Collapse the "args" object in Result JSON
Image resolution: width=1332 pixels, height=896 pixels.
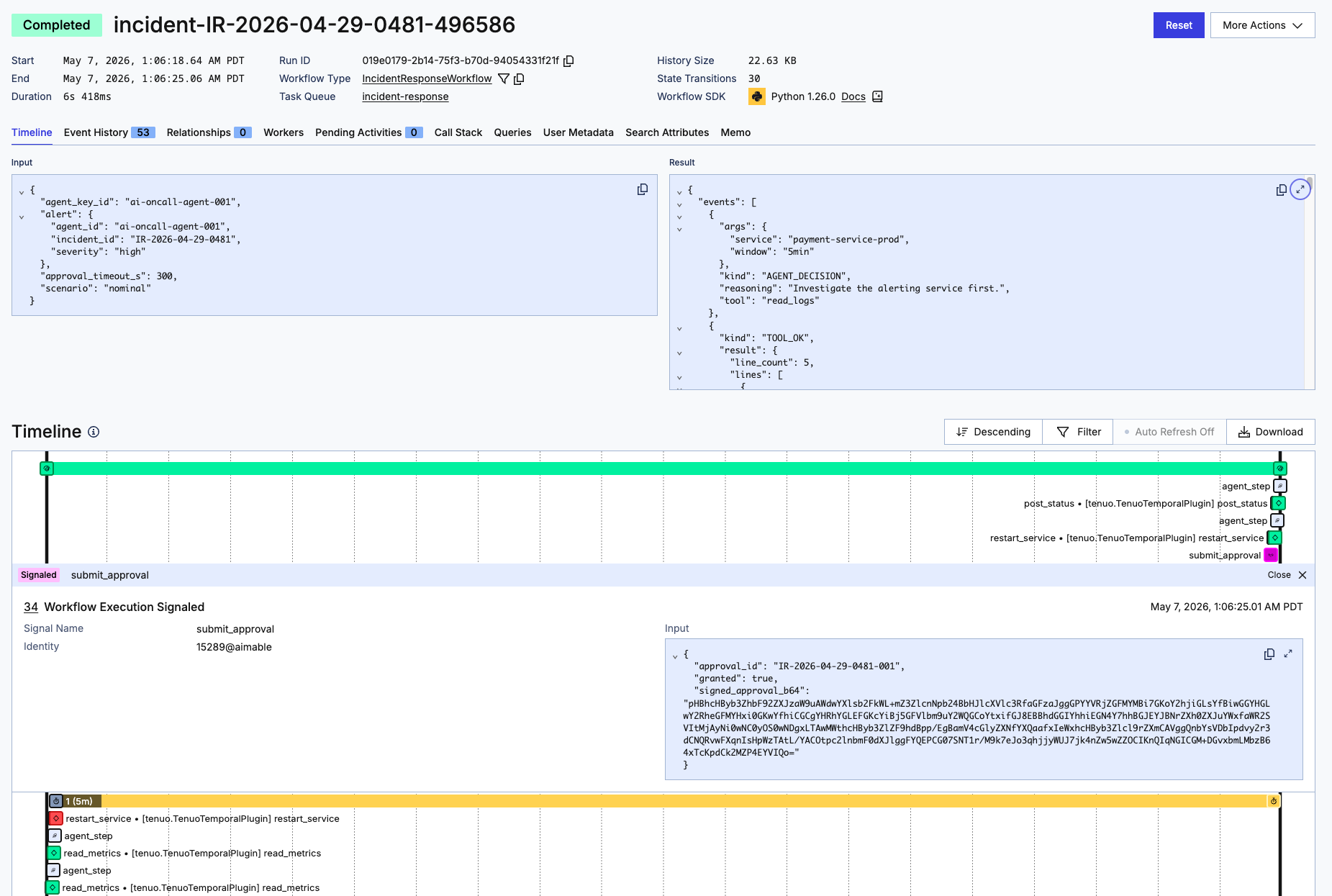point(679,229)
